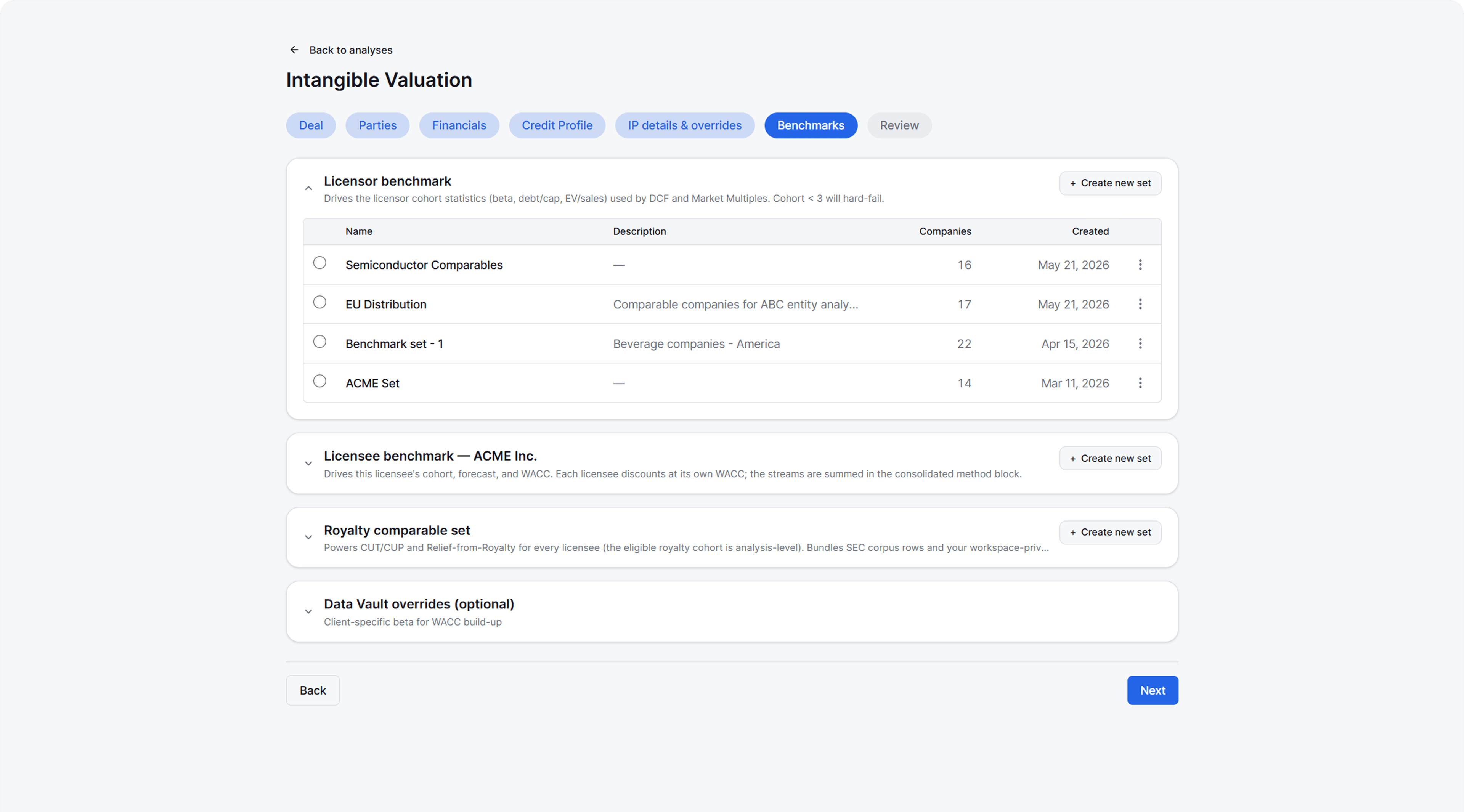Click the Name column header
Screen dimensions: 1464x812
[359, 232]
